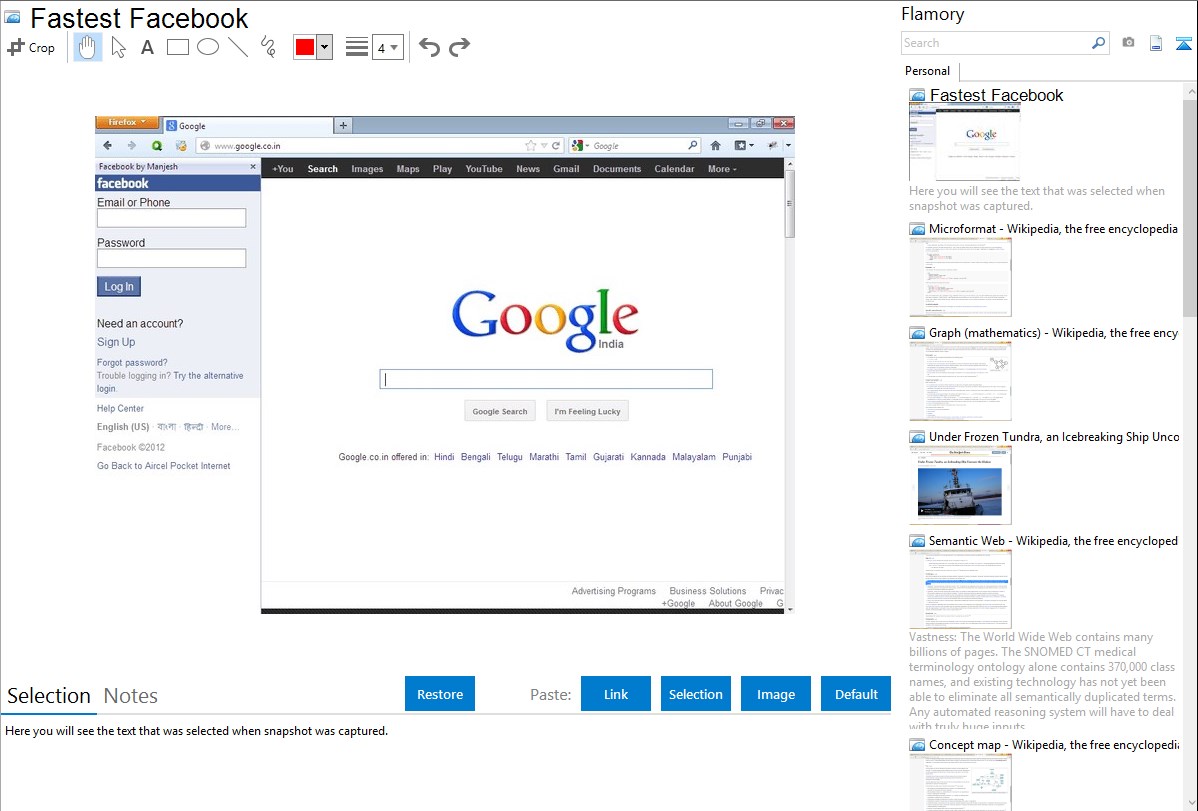This screenshot has height=811, width=1198.
Task: Switch to the Notes tab
Action: 131,696
